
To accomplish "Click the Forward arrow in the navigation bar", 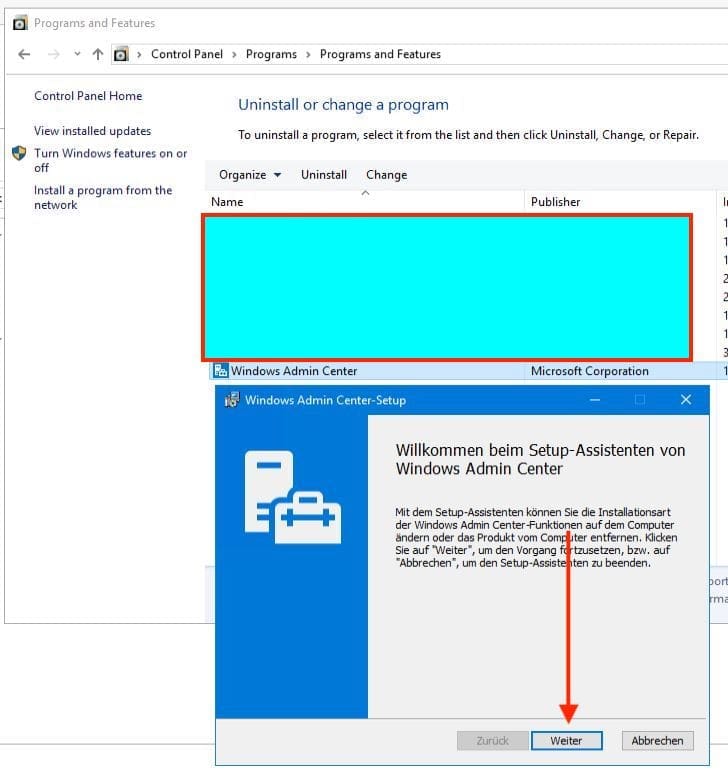I will coord(54,54).
